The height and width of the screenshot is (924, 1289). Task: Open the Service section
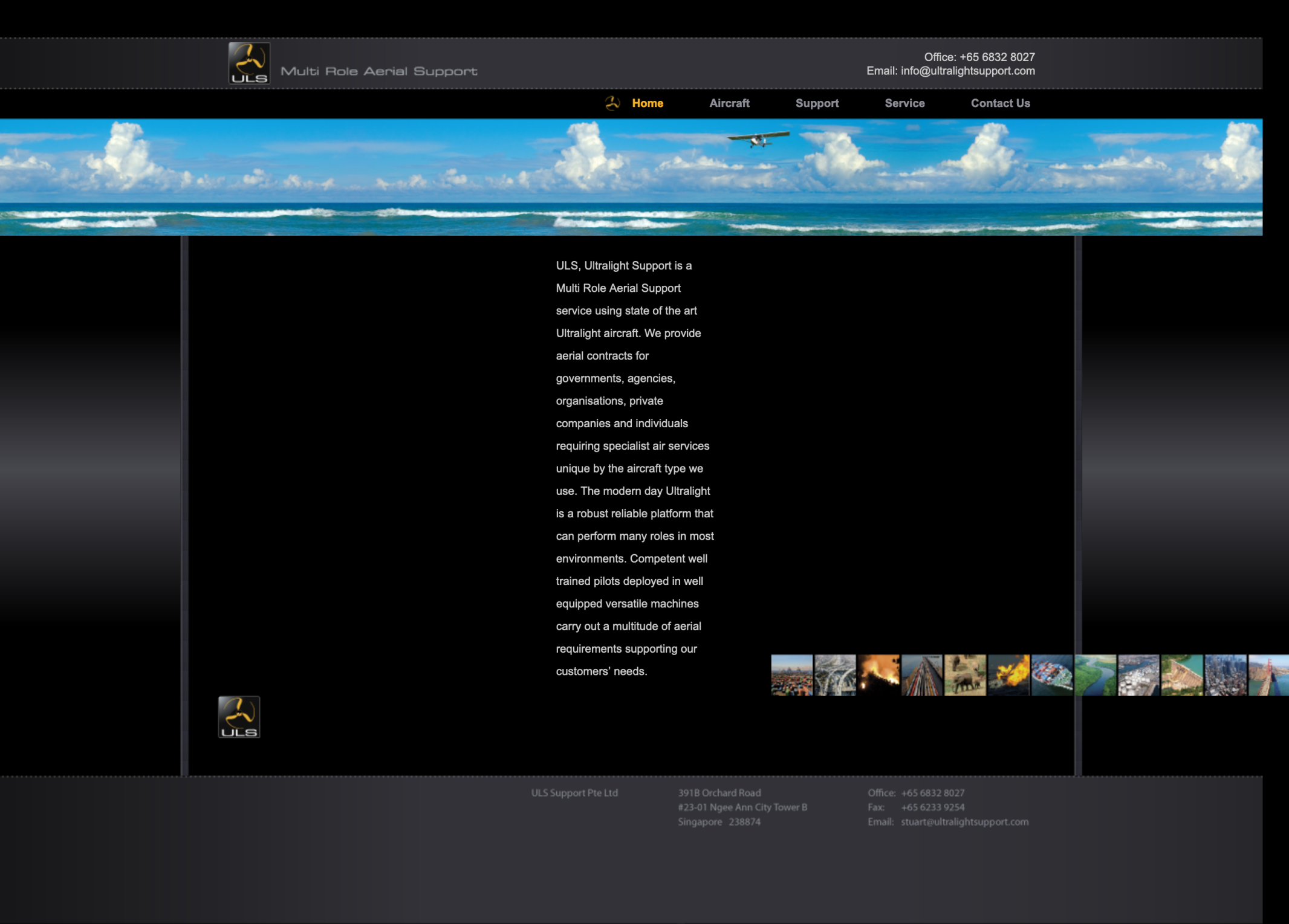(904, 103)
